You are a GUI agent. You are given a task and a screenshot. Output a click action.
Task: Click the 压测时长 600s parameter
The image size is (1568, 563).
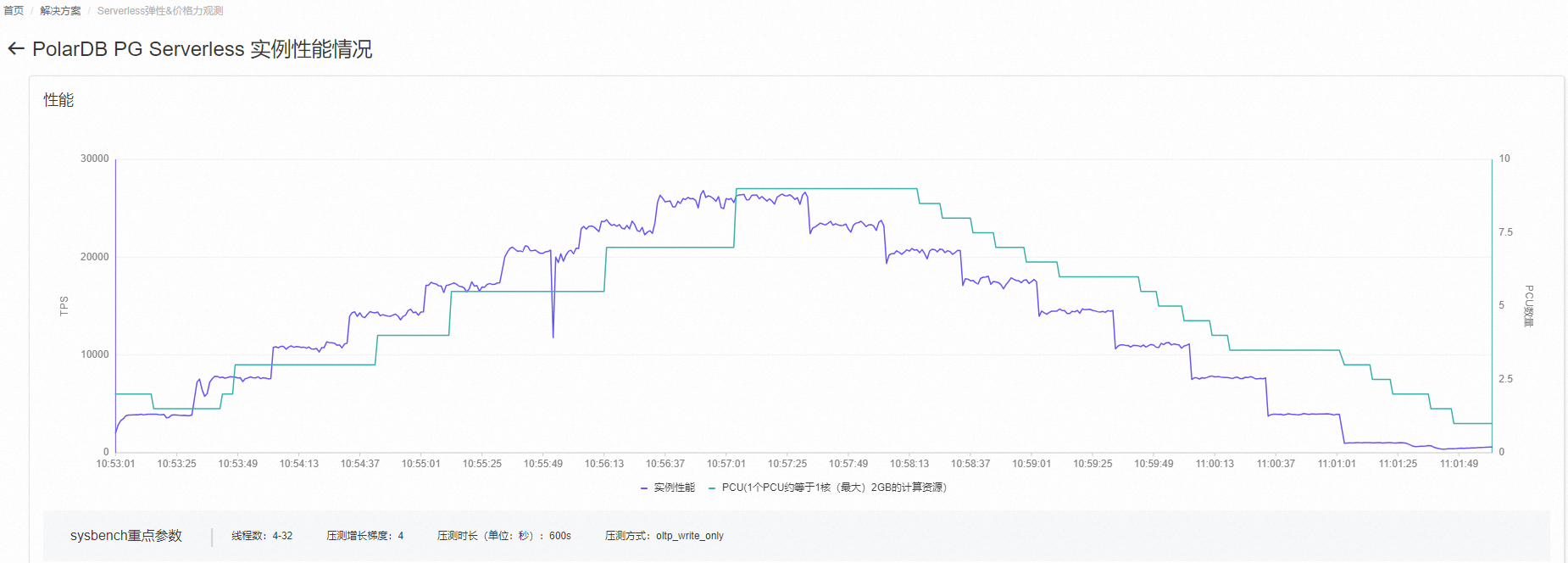tap(504, 536)
